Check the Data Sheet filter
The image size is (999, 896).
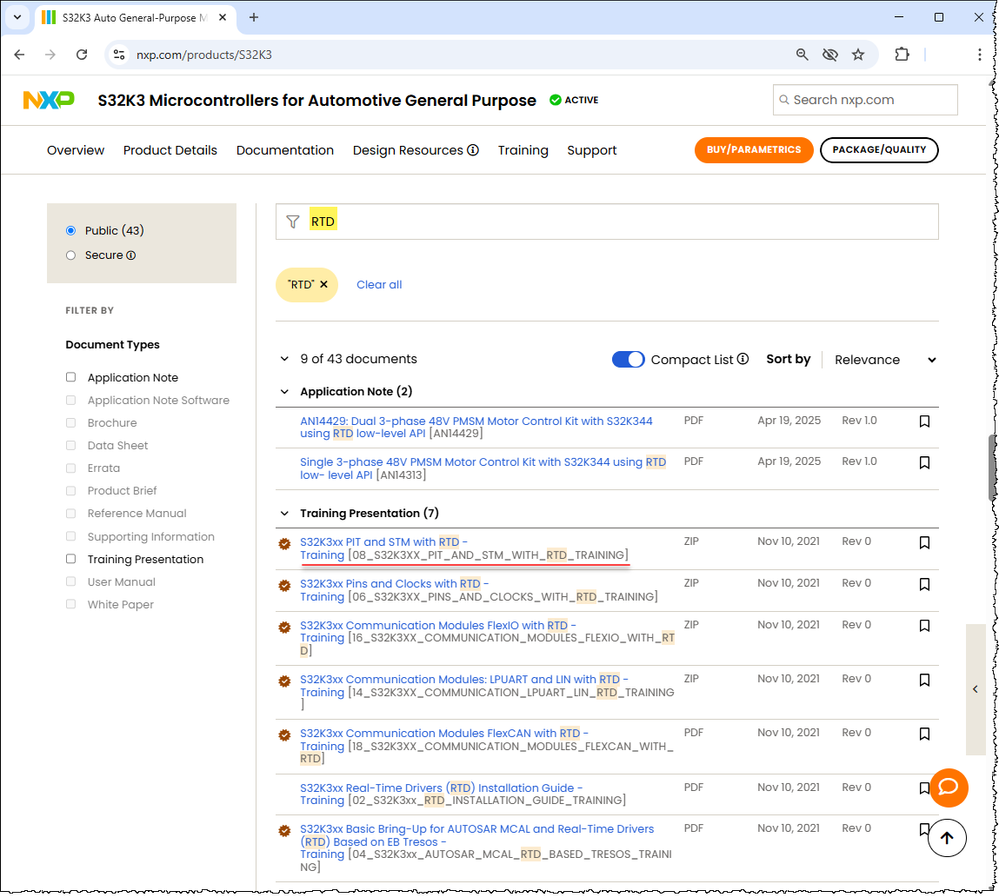71,445
